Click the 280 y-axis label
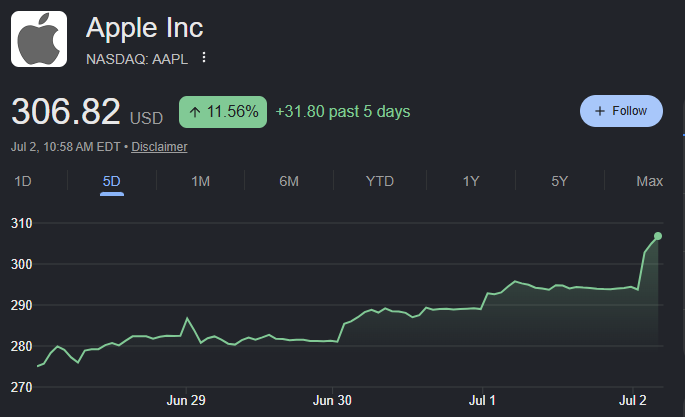Image resolution: width=685 pixels, height=417 pixels. pyautogui.click(x=21, y=346)
